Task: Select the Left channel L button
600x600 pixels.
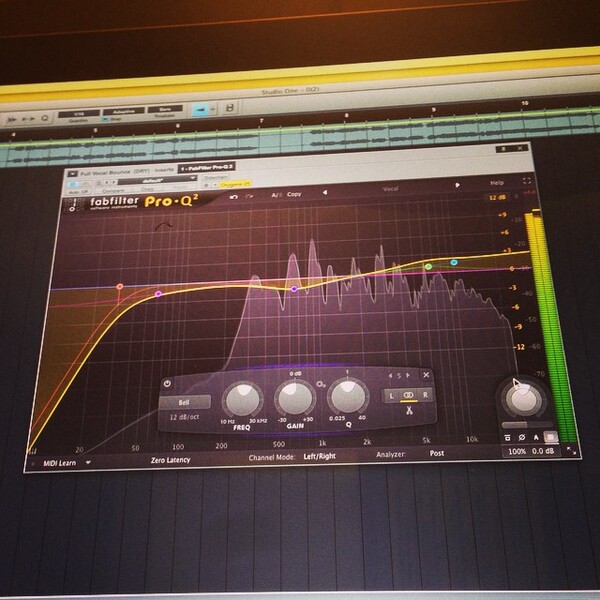Action: (391, 396)
